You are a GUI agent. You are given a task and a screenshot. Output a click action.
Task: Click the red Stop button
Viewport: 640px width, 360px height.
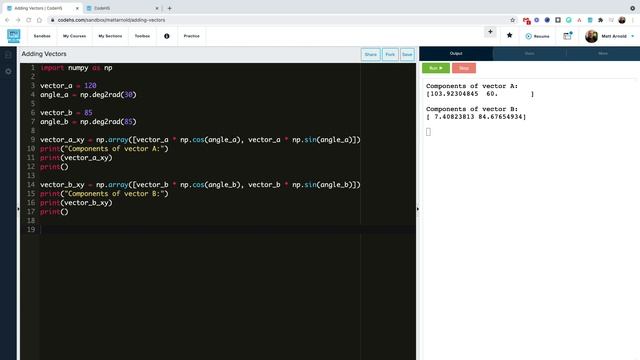(x=464, y=68)
